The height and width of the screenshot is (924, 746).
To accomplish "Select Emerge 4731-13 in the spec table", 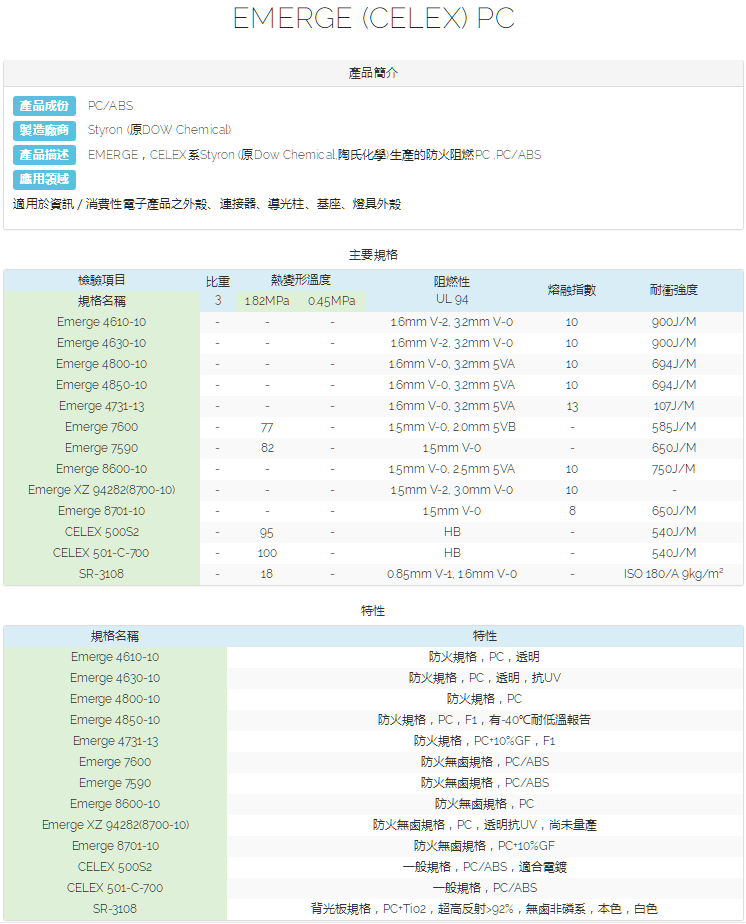I will coord(101,406).
